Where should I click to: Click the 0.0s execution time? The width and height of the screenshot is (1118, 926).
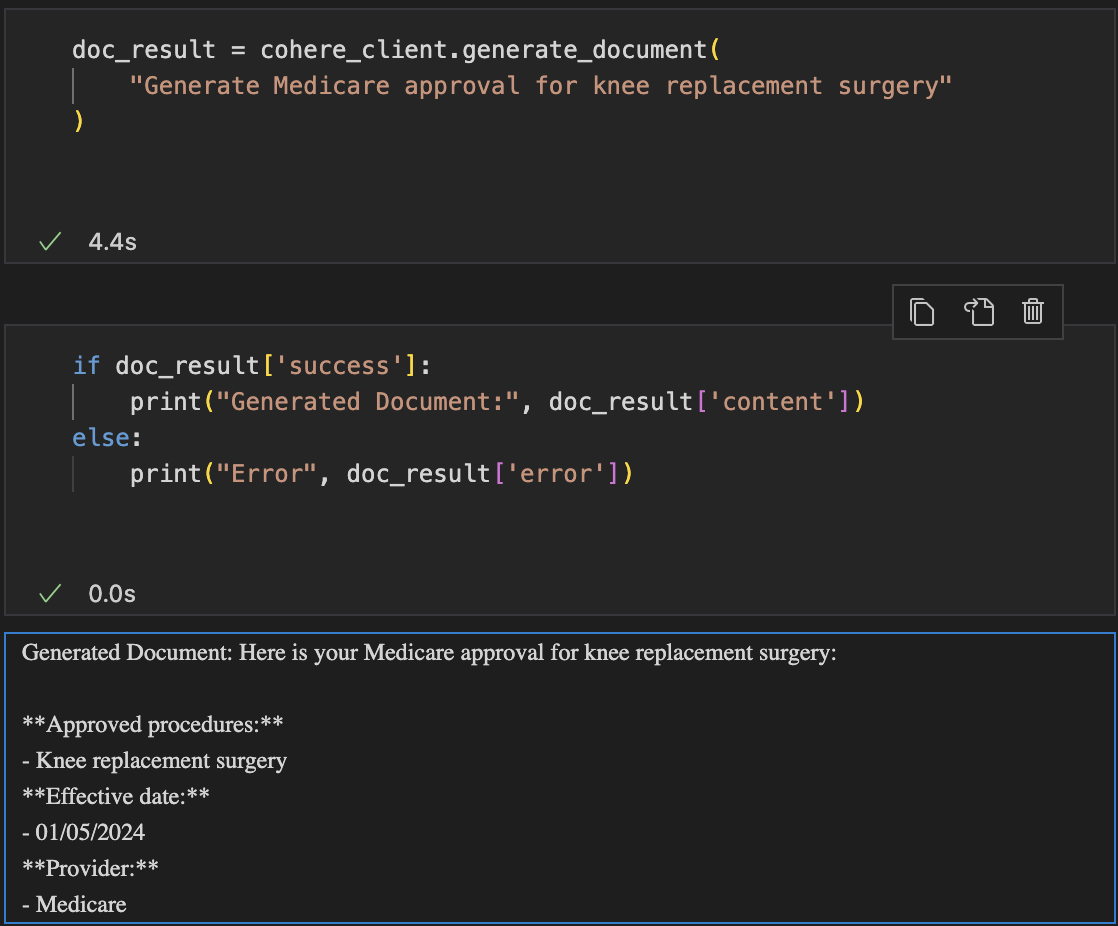click(x=112, y=594)
